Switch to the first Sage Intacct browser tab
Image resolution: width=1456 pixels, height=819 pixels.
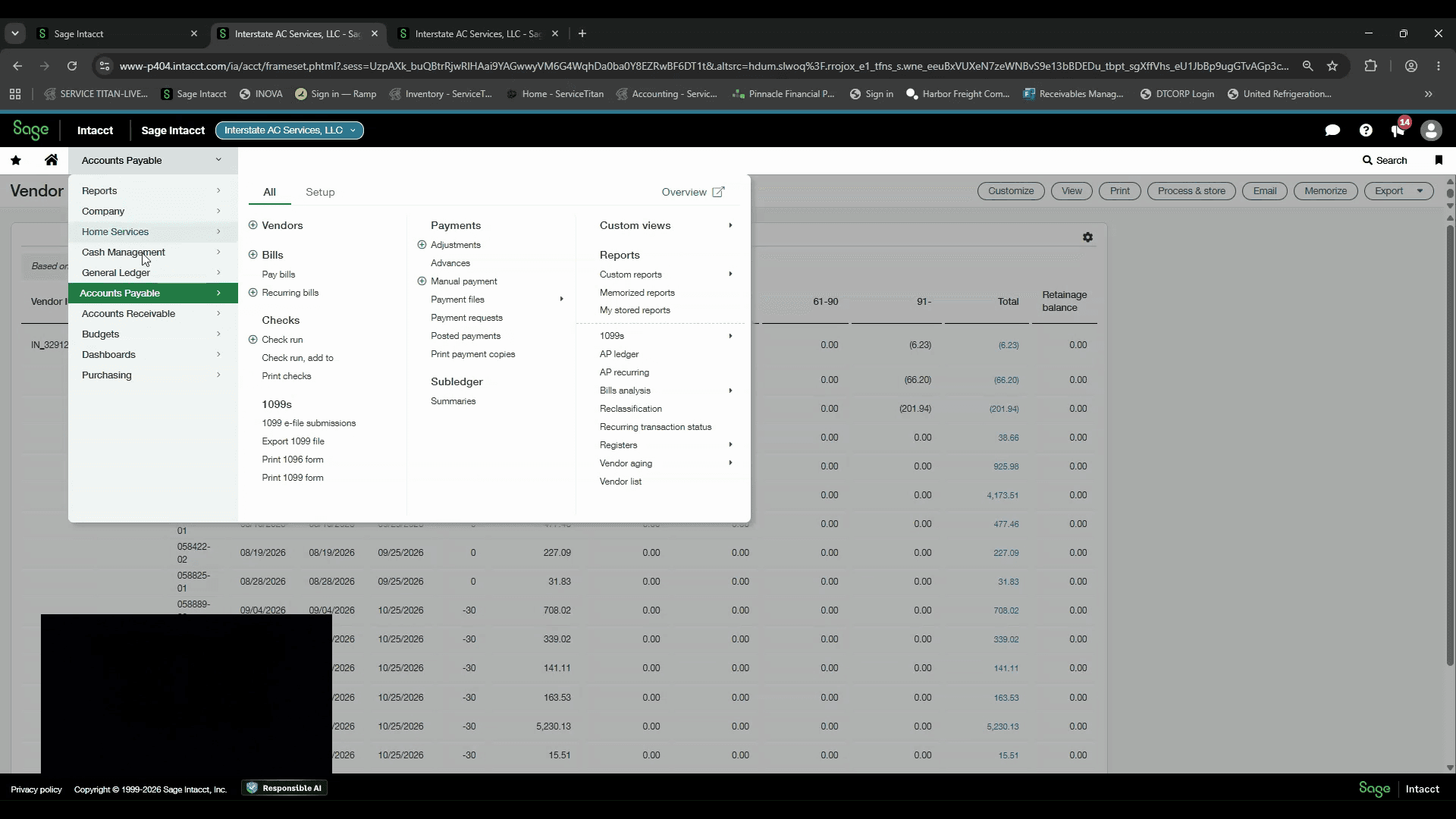click(118, 33)
